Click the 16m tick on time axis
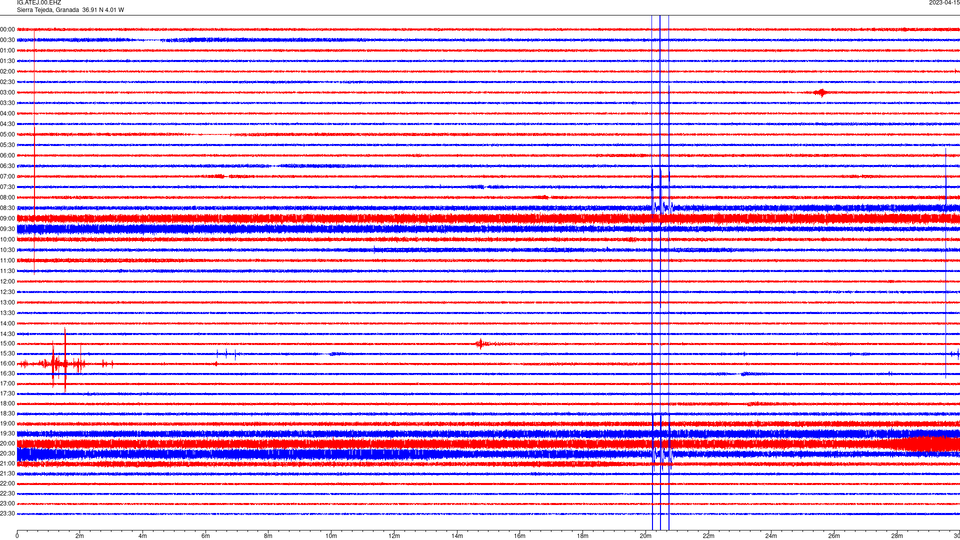 (x=520, y=536)
